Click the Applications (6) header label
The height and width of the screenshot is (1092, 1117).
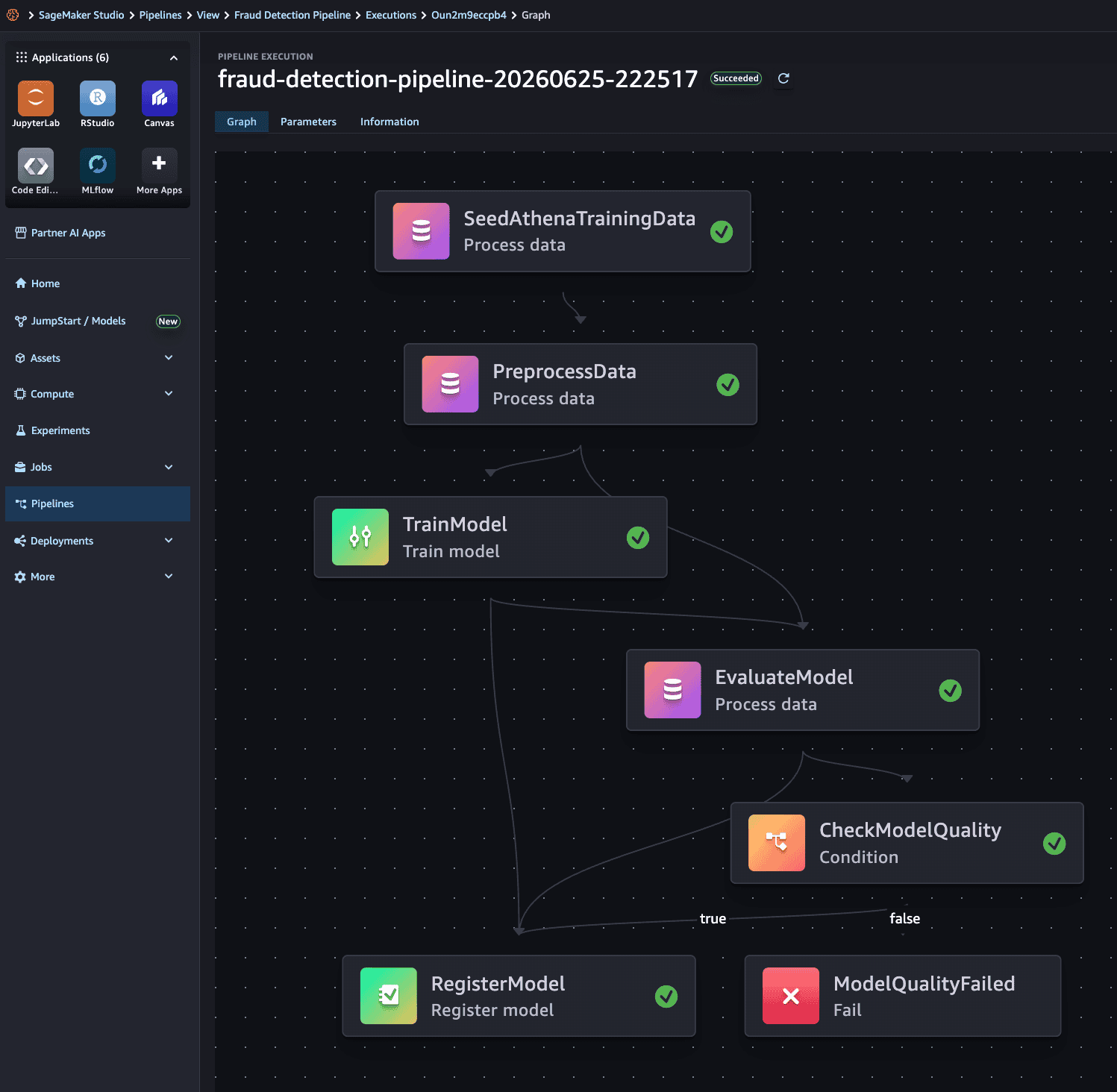click(70, 57)
